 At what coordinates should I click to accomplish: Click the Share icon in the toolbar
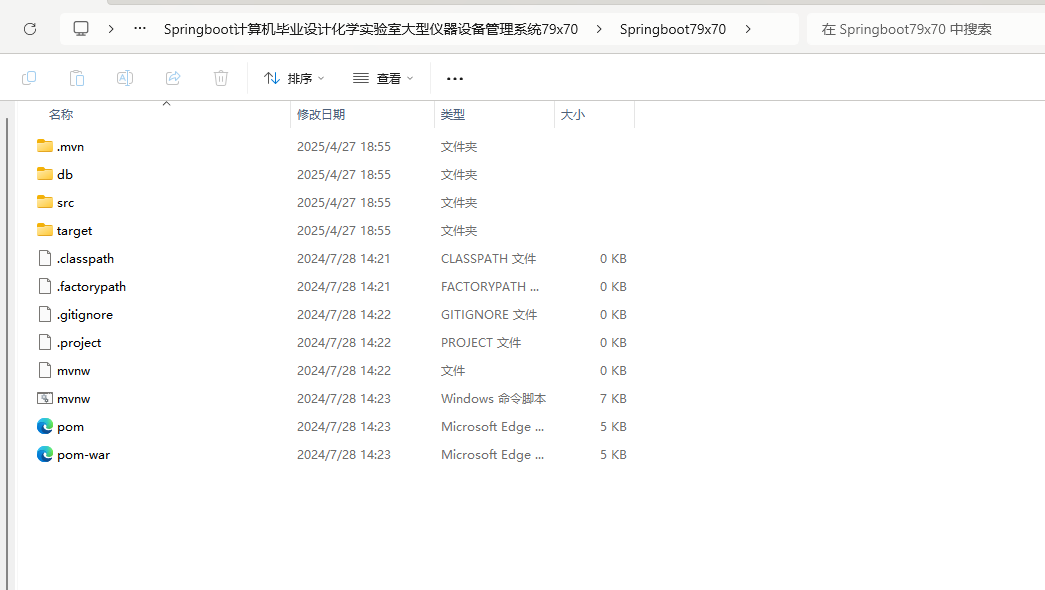pyautogui.click(x=172, y=78)
